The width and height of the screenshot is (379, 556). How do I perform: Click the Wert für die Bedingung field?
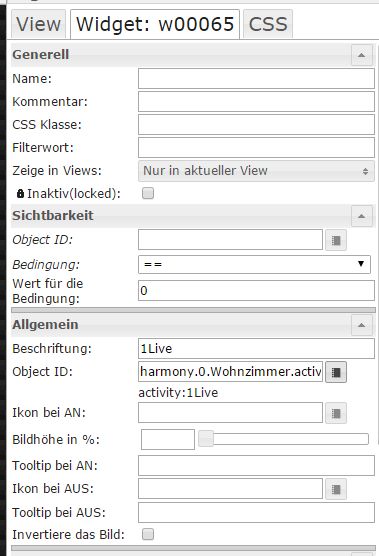[256, 290]
